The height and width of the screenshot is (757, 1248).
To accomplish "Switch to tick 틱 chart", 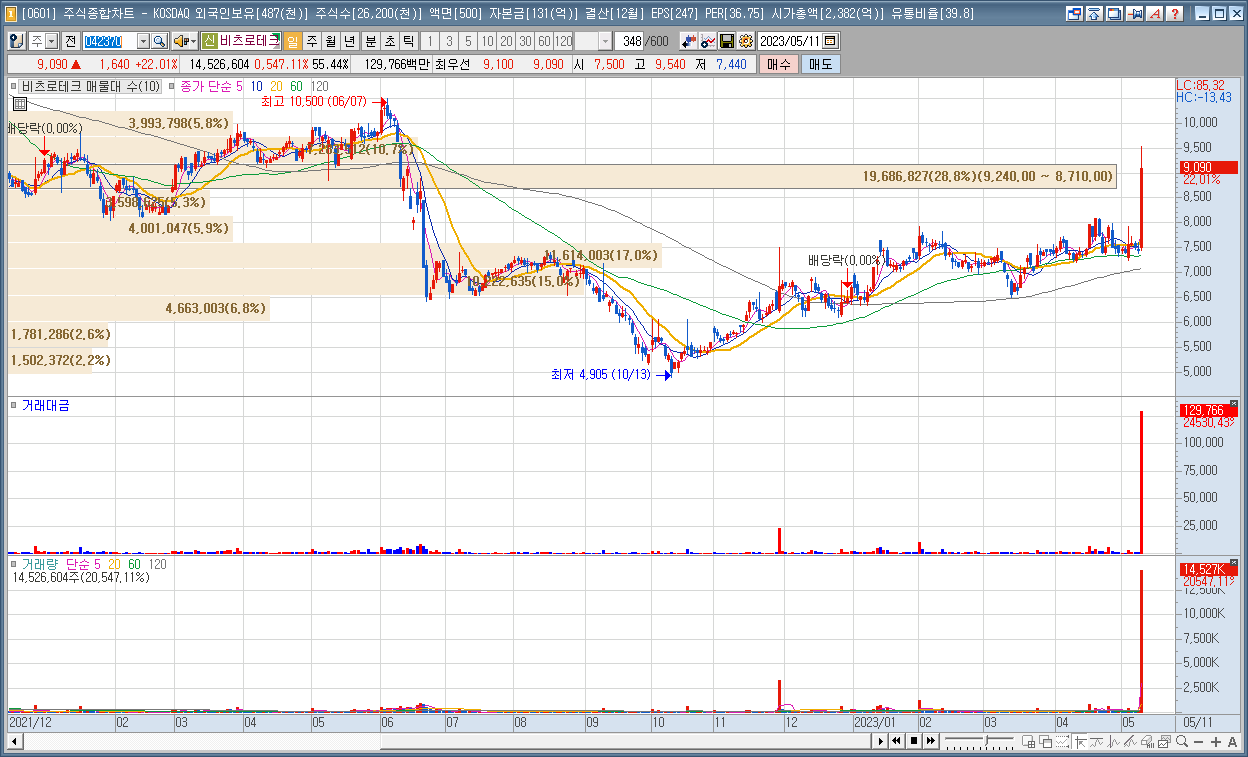I will tap(408, 41).
